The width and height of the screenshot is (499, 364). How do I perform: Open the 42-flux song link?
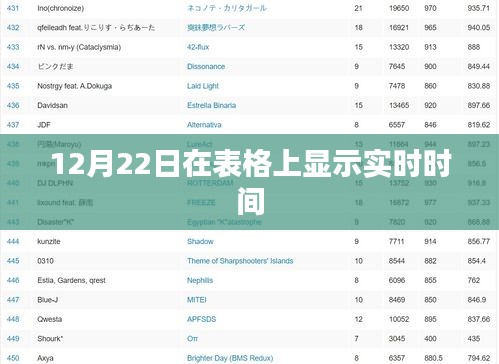pyautogui.click(x=198, y=47)
